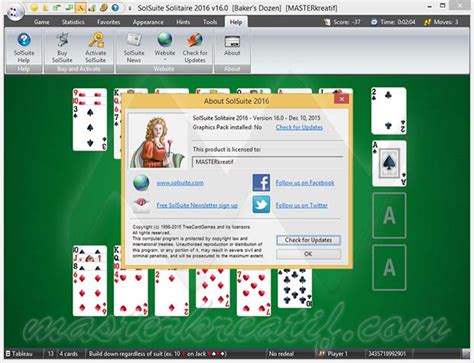The image size is (474, 363).
Task: Open SolSuite Help from the ribbon
Action: pyautogui.click(x=24, y=48)
